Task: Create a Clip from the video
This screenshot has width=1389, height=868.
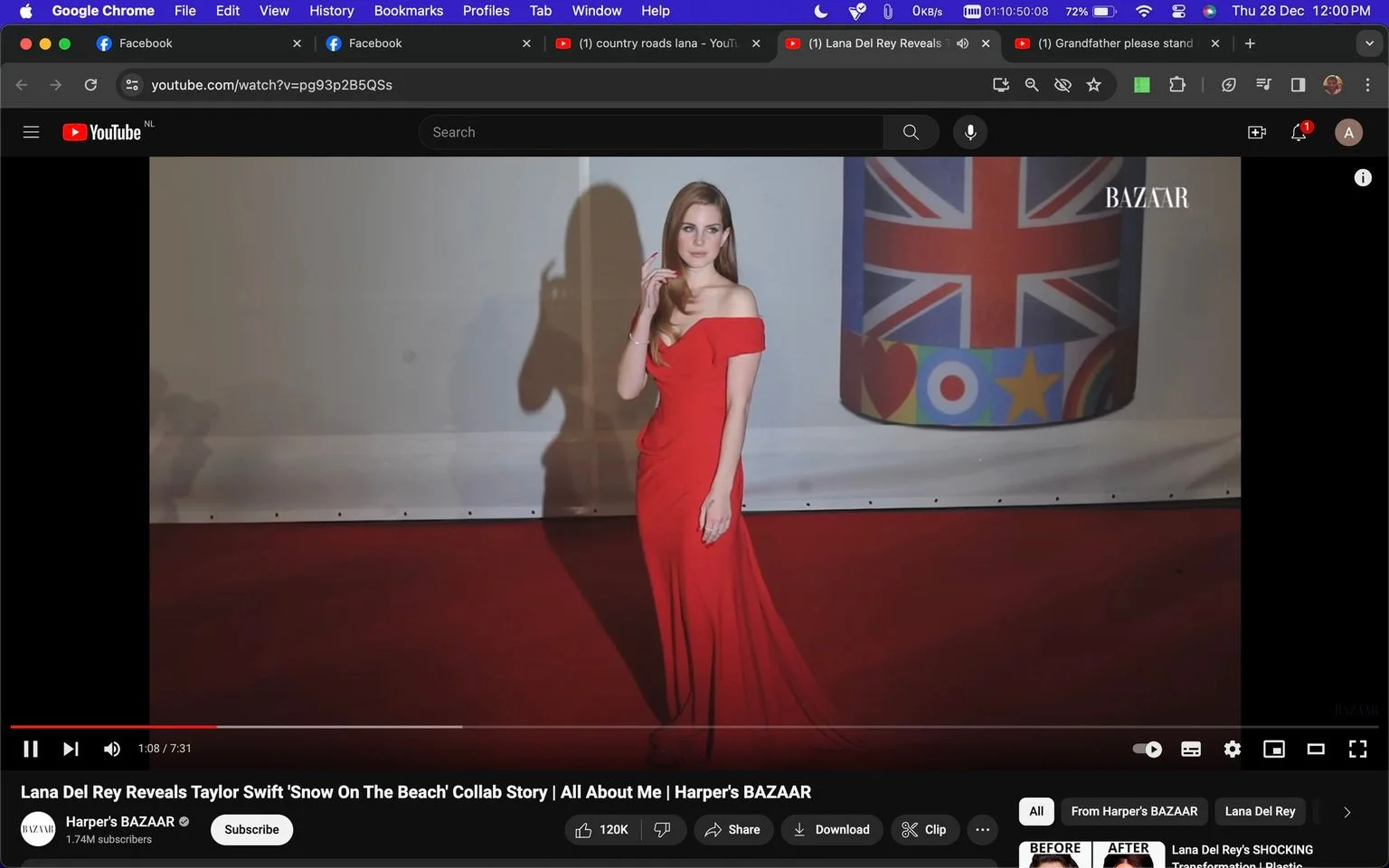Action: 924,830
